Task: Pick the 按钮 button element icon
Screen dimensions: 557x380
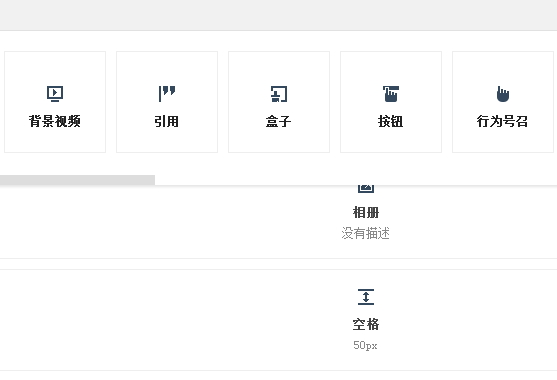Action: coord(391,94)
